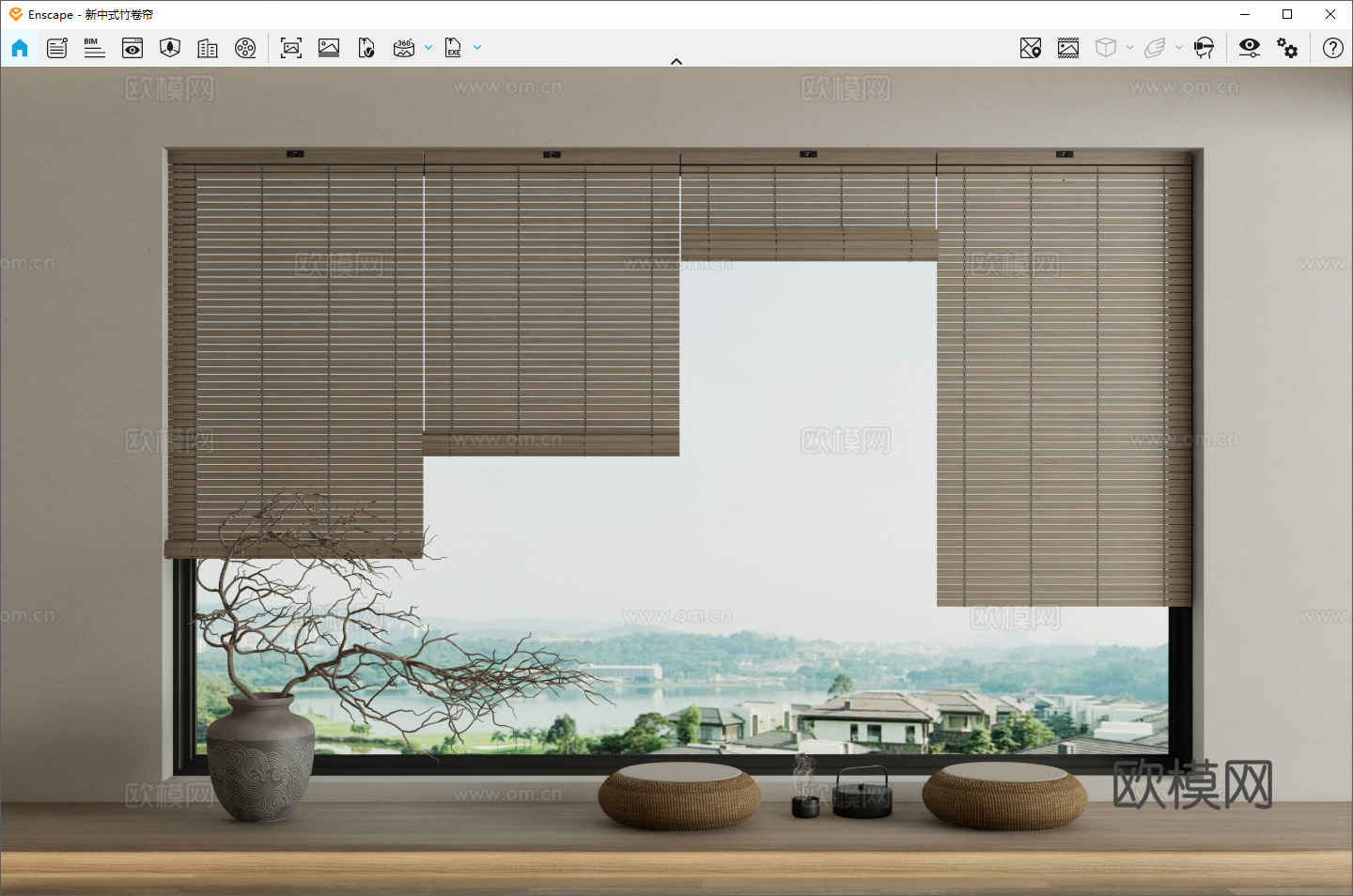Viewport: 1353px width, 896px height.
Task: Open the View Management window-eye icon
Action: point(132,48)
